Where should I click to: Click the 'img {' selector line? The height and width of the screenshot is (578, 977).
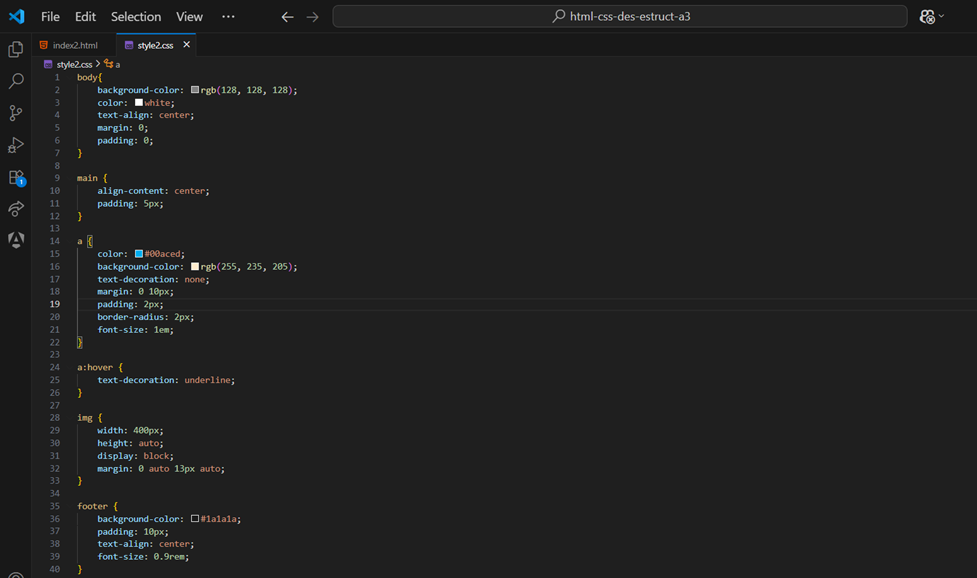tap(90, 418)
